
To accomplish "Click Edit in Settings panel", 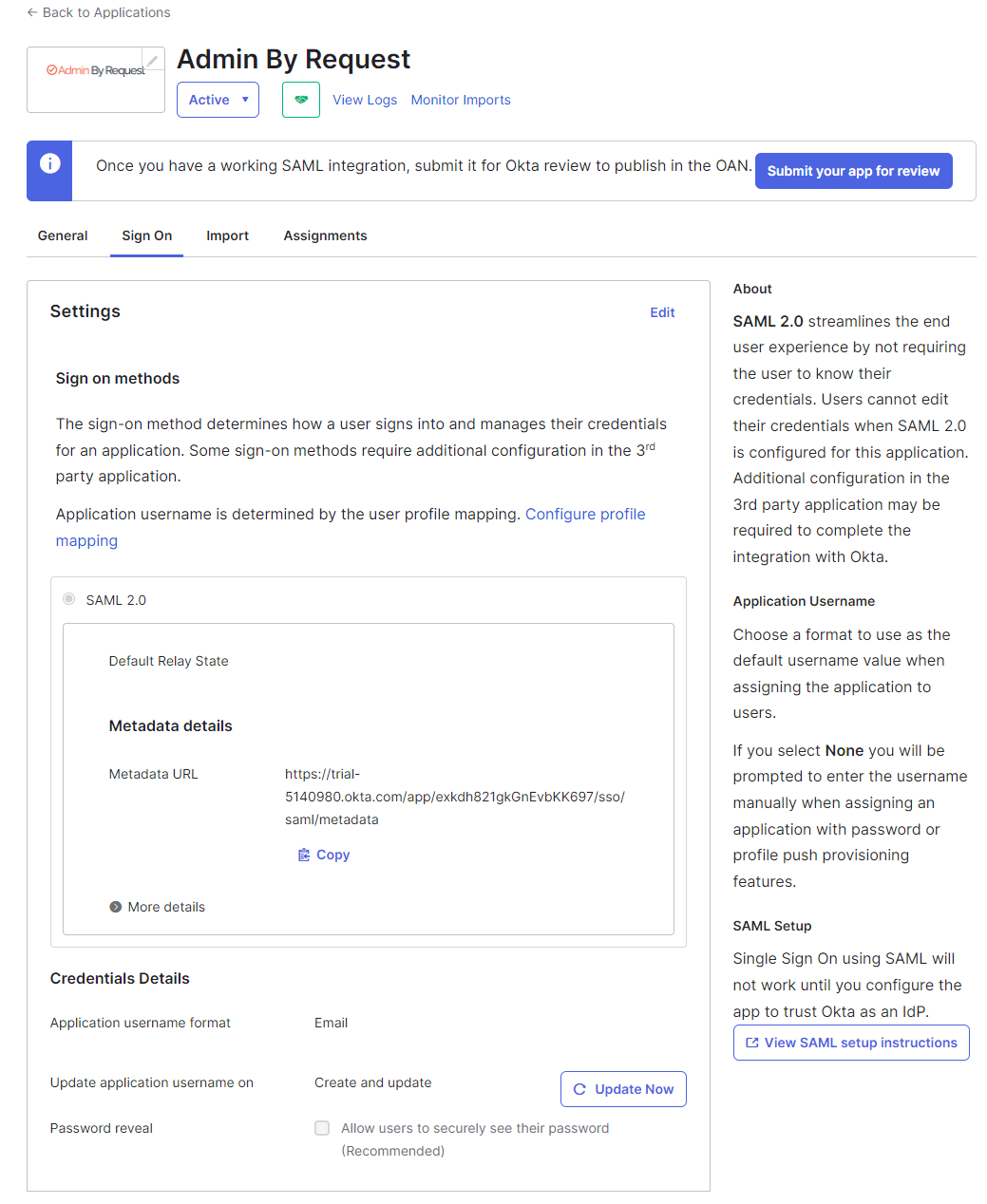I will point(662,312).
